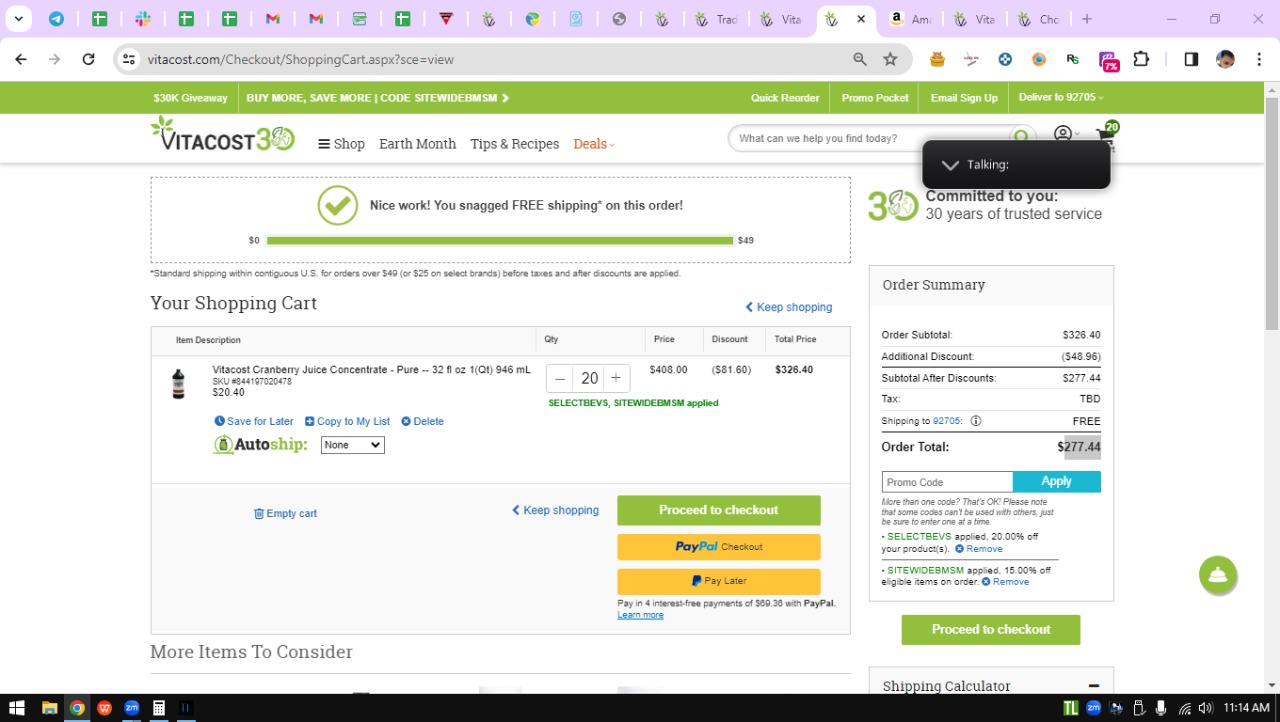This screenshot has height=722, width=1280.
Task: Click Empty cart
Action: click(x=285, y=513)
